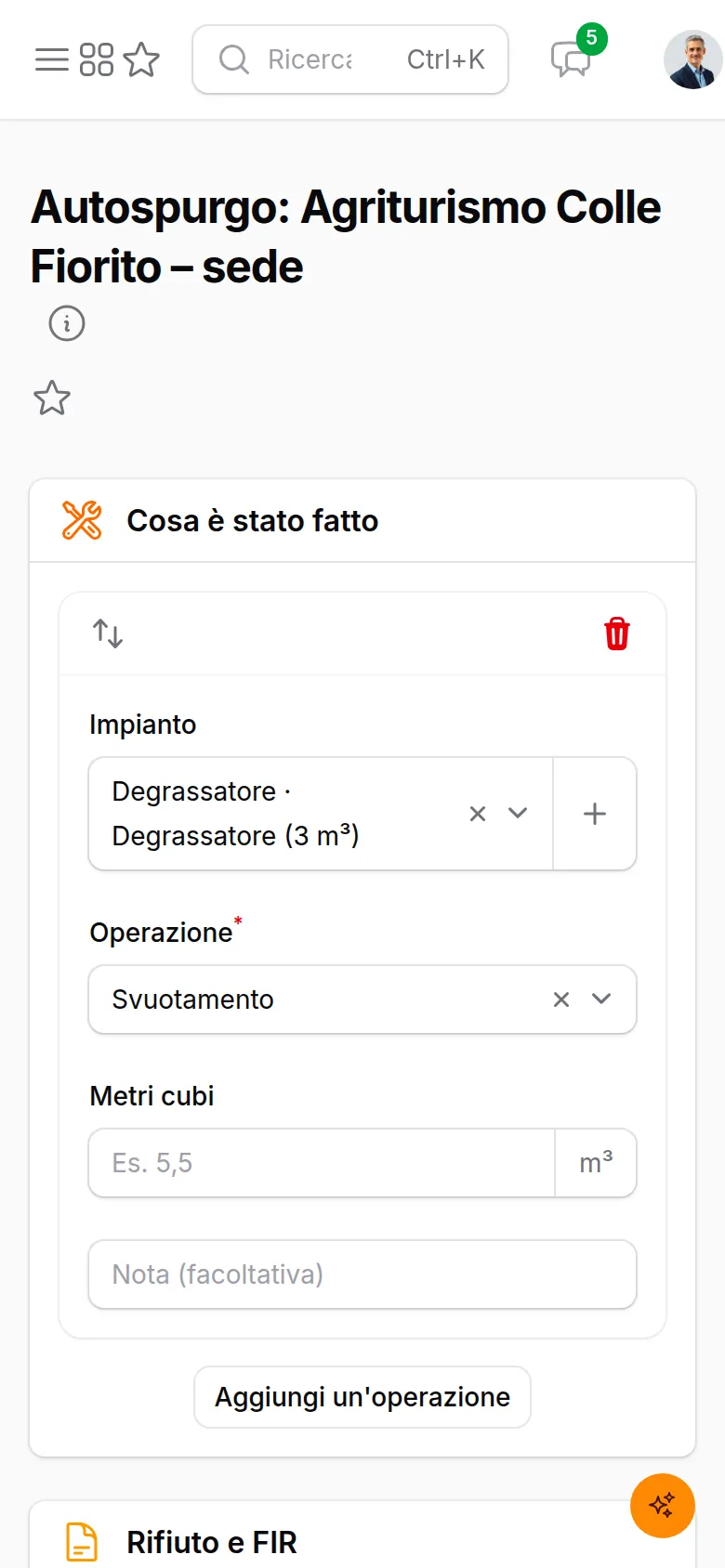This screenshot has width=725, height=1568.
Task: Open the orange AI assistant floating button
Action: point(663,1506)
